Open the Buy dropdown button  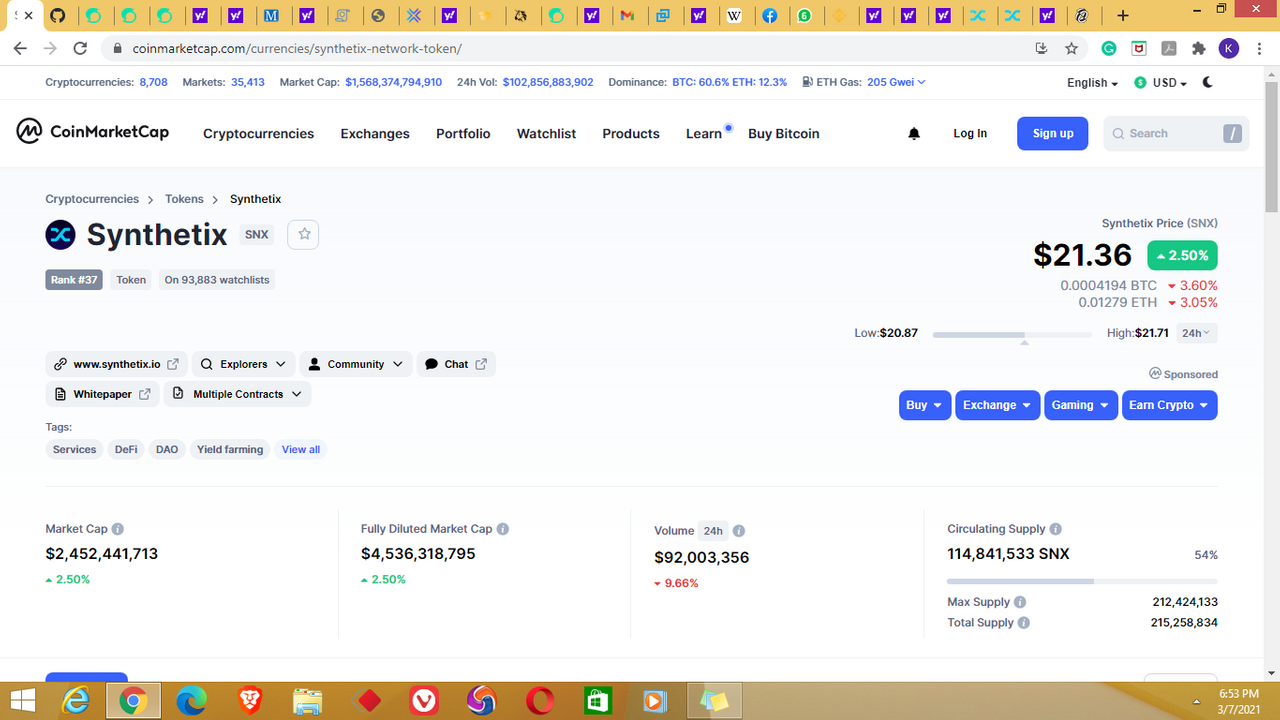coord(925,405)
